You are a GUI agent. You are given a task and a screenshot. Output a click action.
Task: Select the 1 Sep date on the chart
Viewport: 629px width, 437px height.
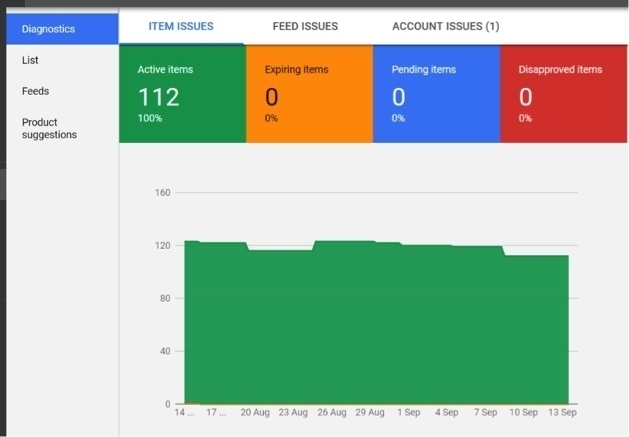[408, 412]
